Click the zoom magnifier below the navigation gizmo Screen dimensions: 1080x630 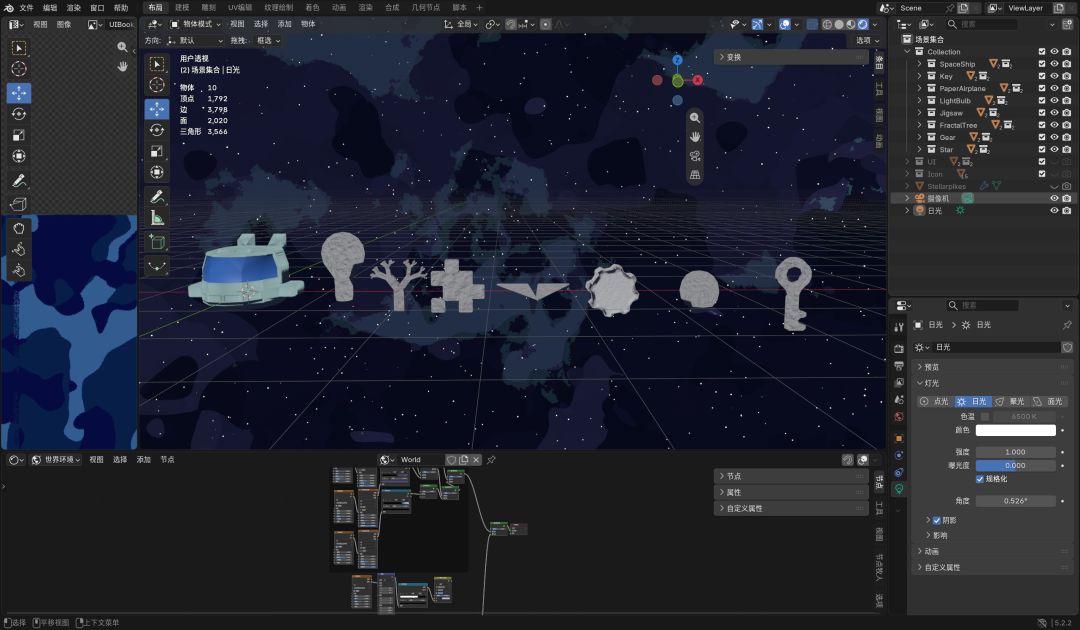[x=695, y=118]
